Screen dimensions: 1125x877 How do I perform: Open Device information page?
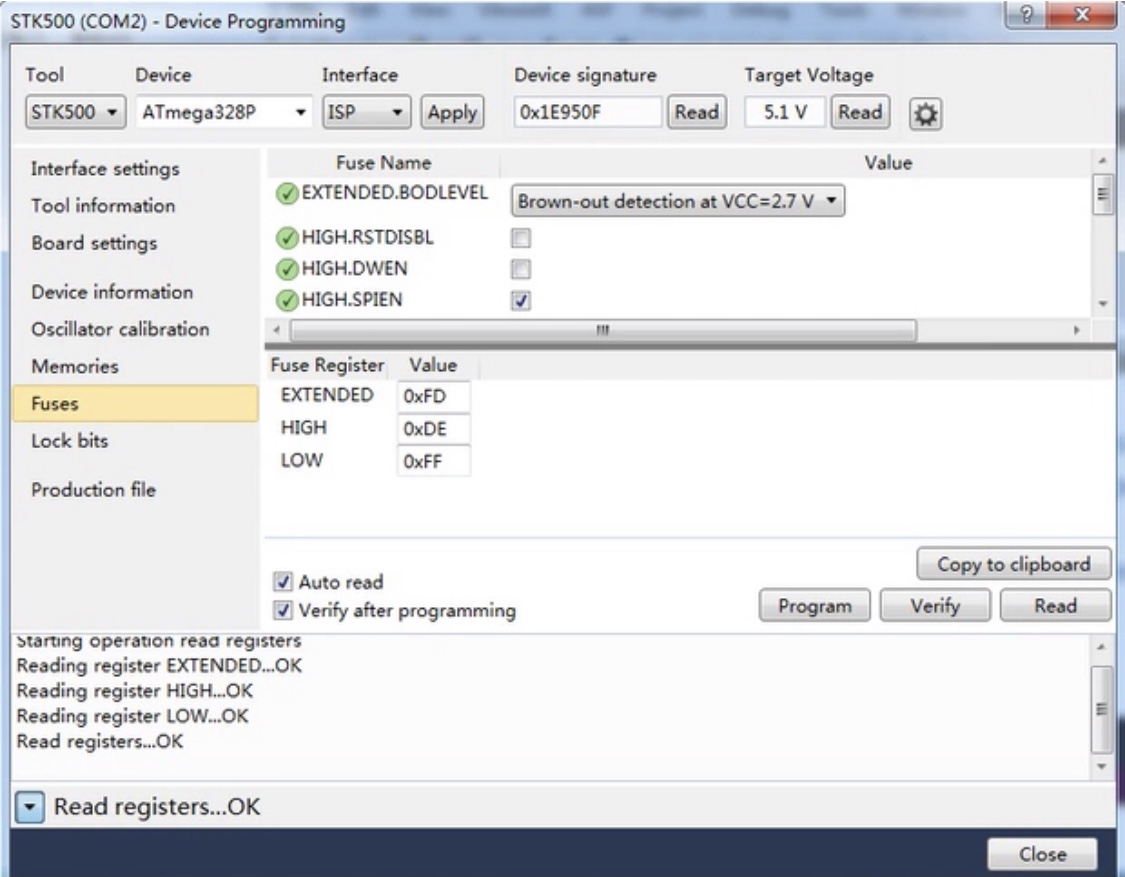[112, 292]
